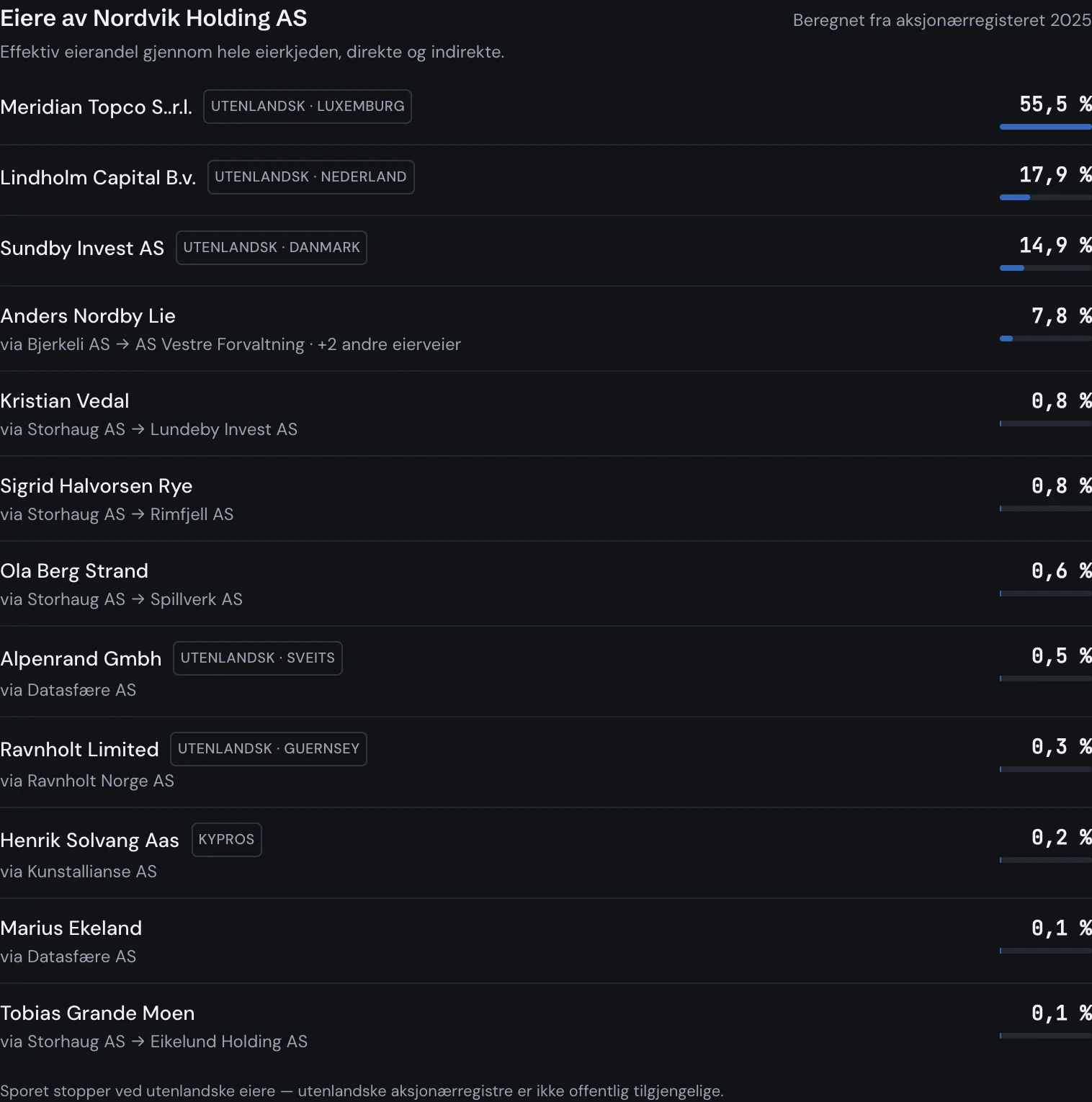The image size is (1092, 1102).
Task: Click the 17,9 % ownership bar for Lindholm Capital
Action: (1046, 197)
